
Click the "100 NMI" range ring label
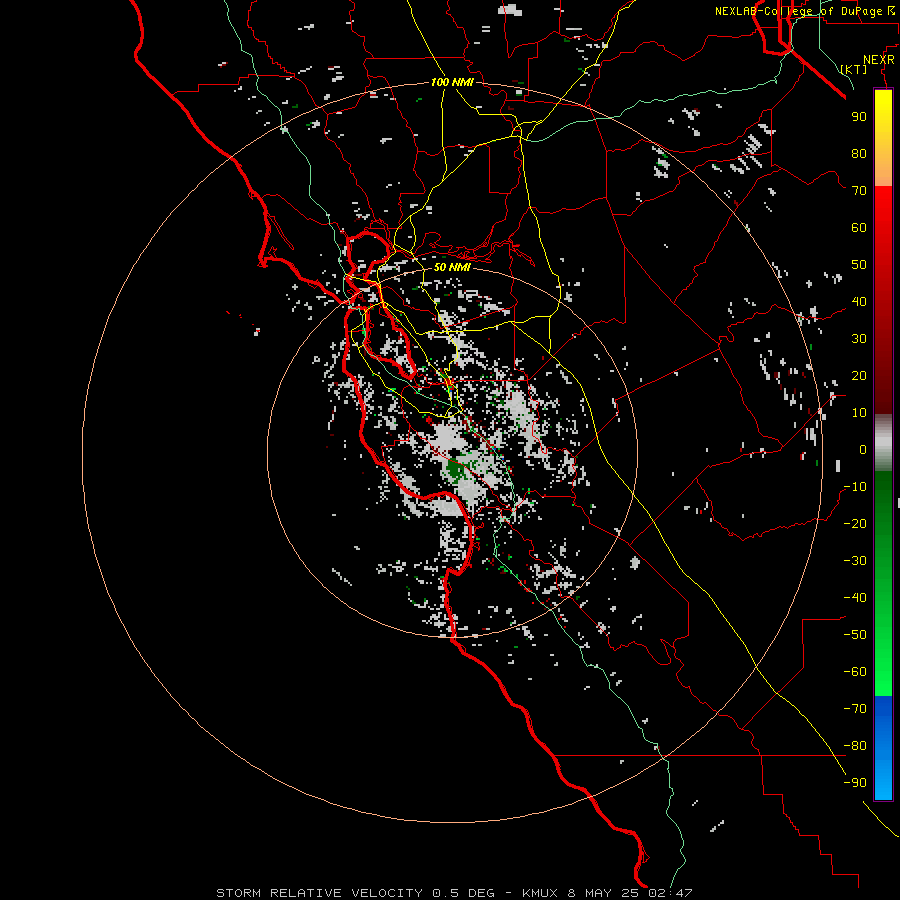tap(452, 82)
